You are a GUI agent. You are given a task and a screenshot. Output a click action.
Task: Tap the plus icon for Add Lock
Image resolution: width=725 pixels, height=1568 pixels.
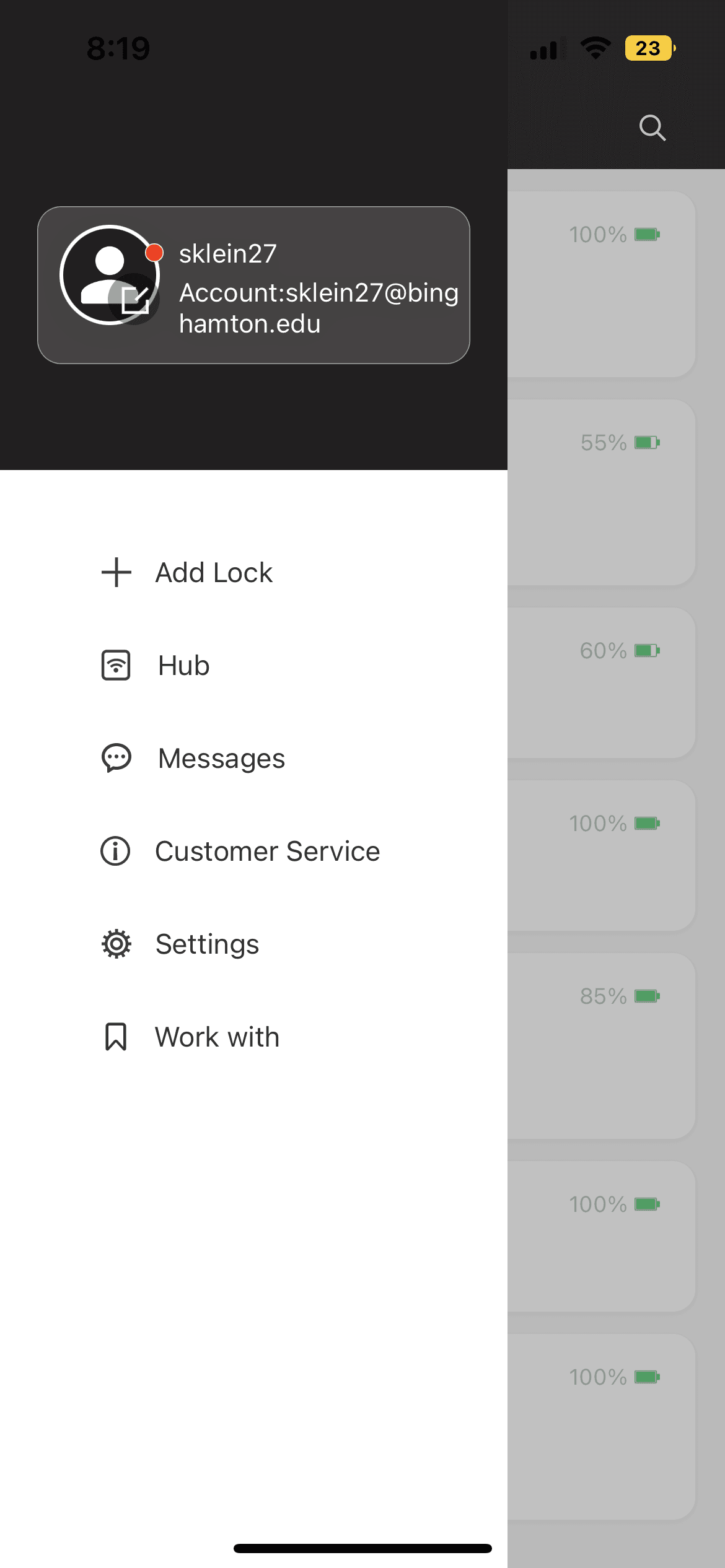click(116, 572)
